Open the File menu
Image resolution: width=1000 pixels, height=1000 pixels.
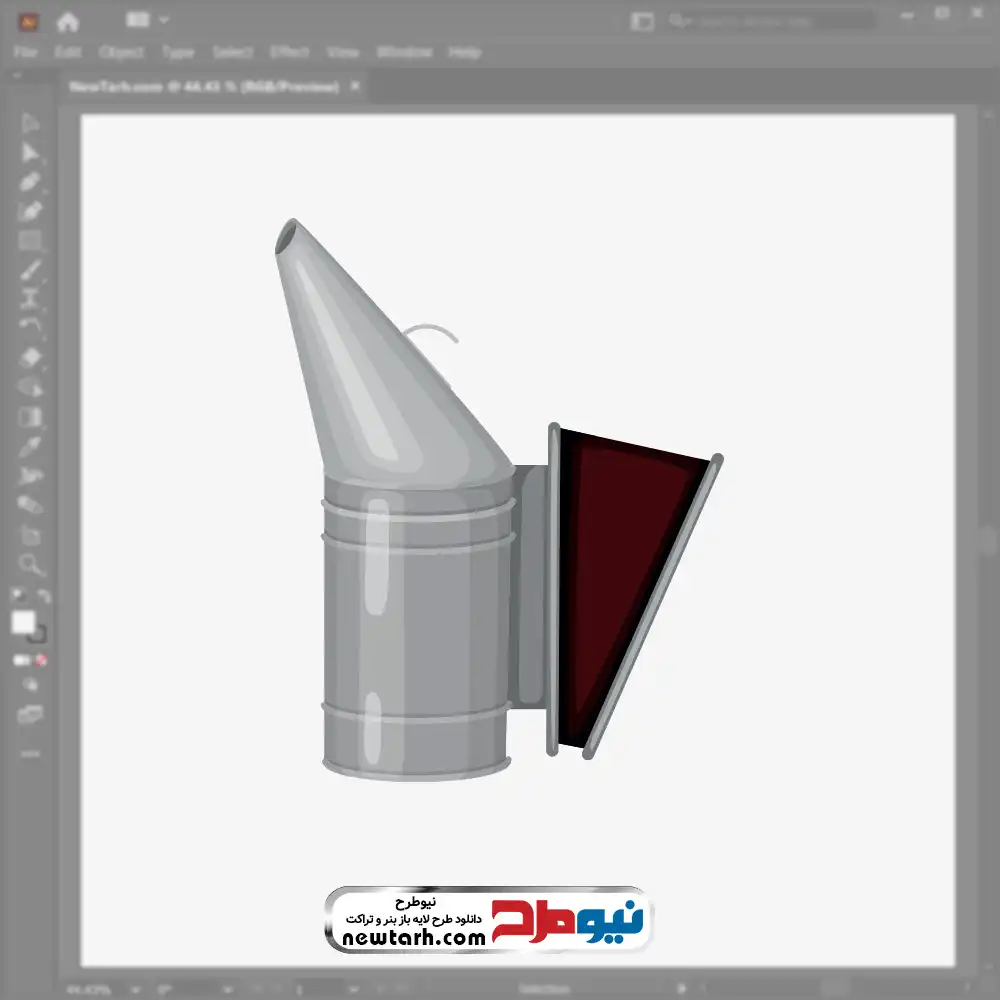pos(25,52)
